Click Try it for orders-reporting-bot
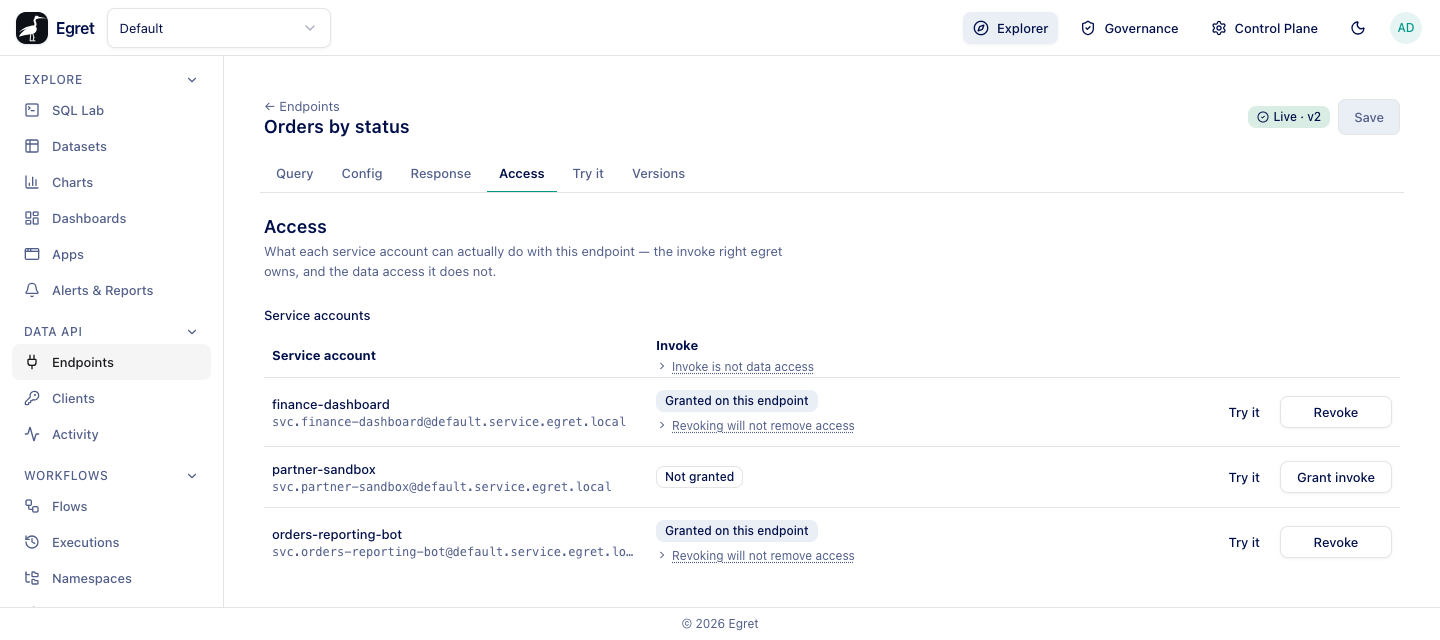 click(1244, 542)
